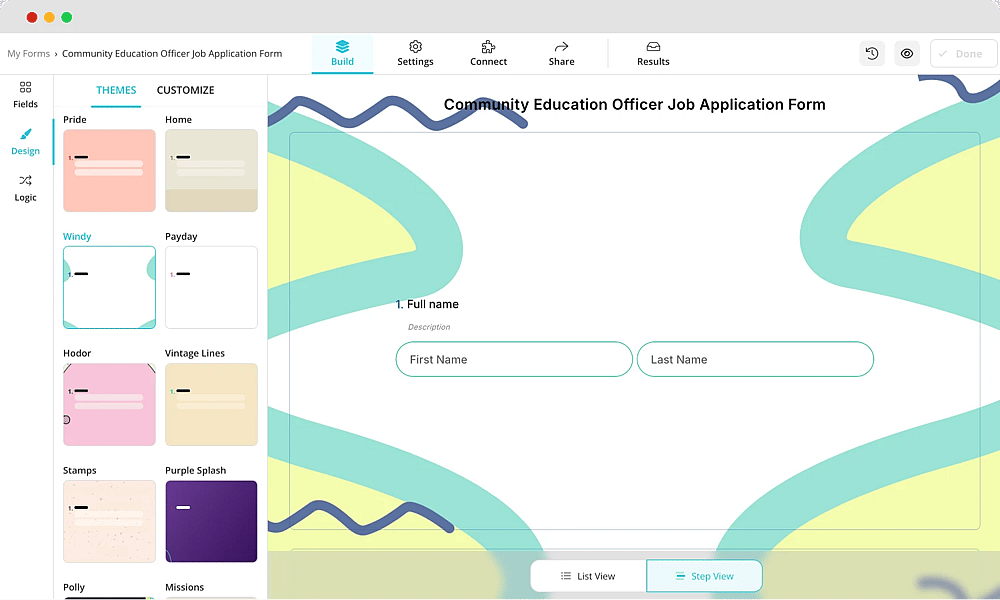1000x600 pixels.
Task: Click the revision history clock icon
Action: [x=872, y=54]
